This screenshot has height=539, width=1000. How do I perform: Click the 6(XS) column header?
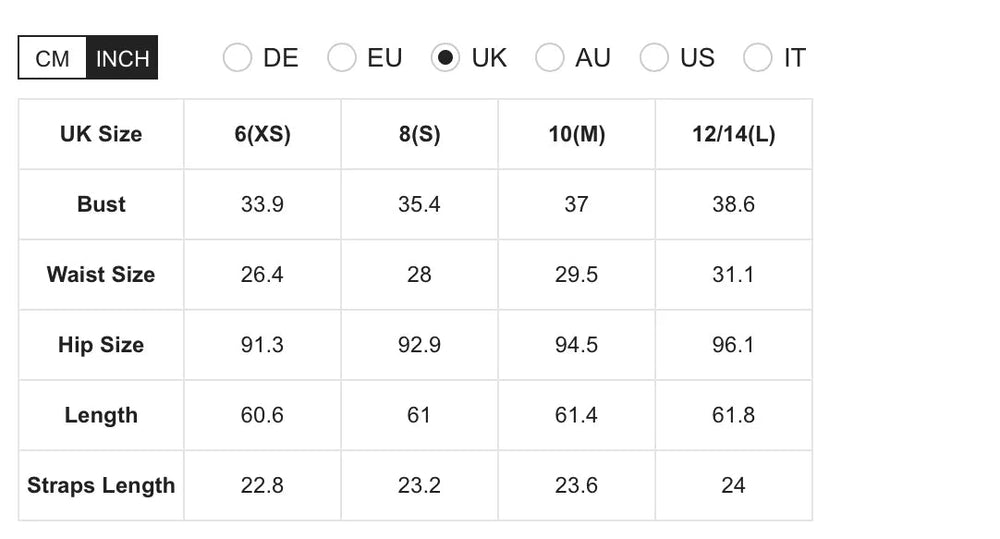[x=262, y=134]
